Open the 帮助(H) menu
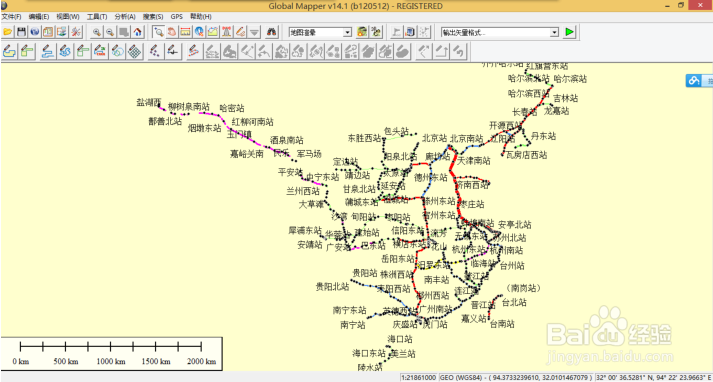The image size is (713, 382). pos(201,17)
